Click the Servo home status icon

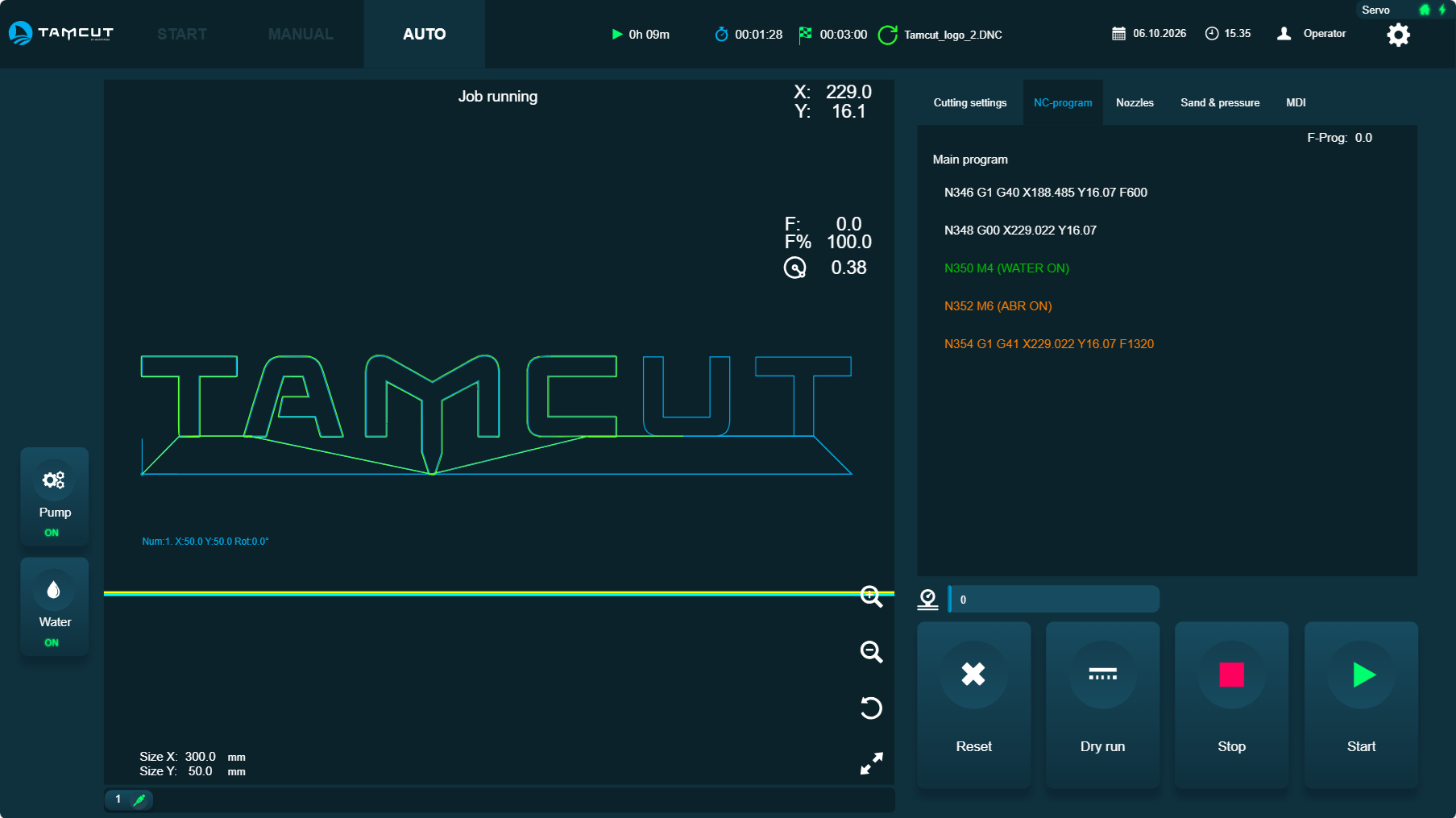point(1425,10)
